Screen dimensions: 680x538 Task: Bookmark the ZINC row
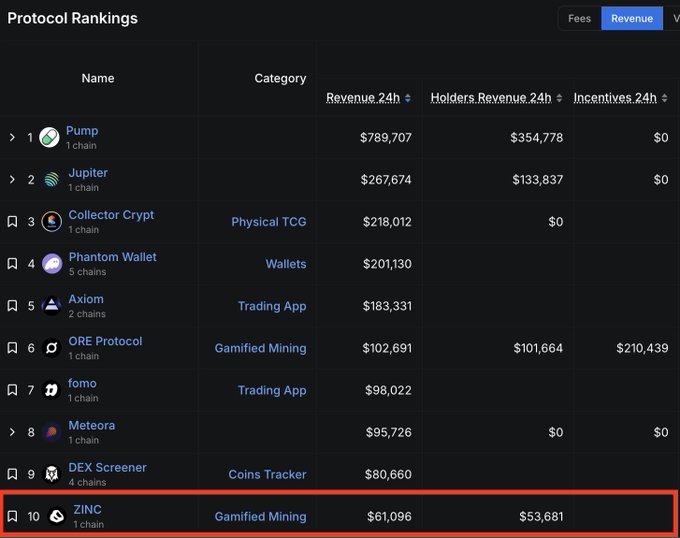pos(12,516)
